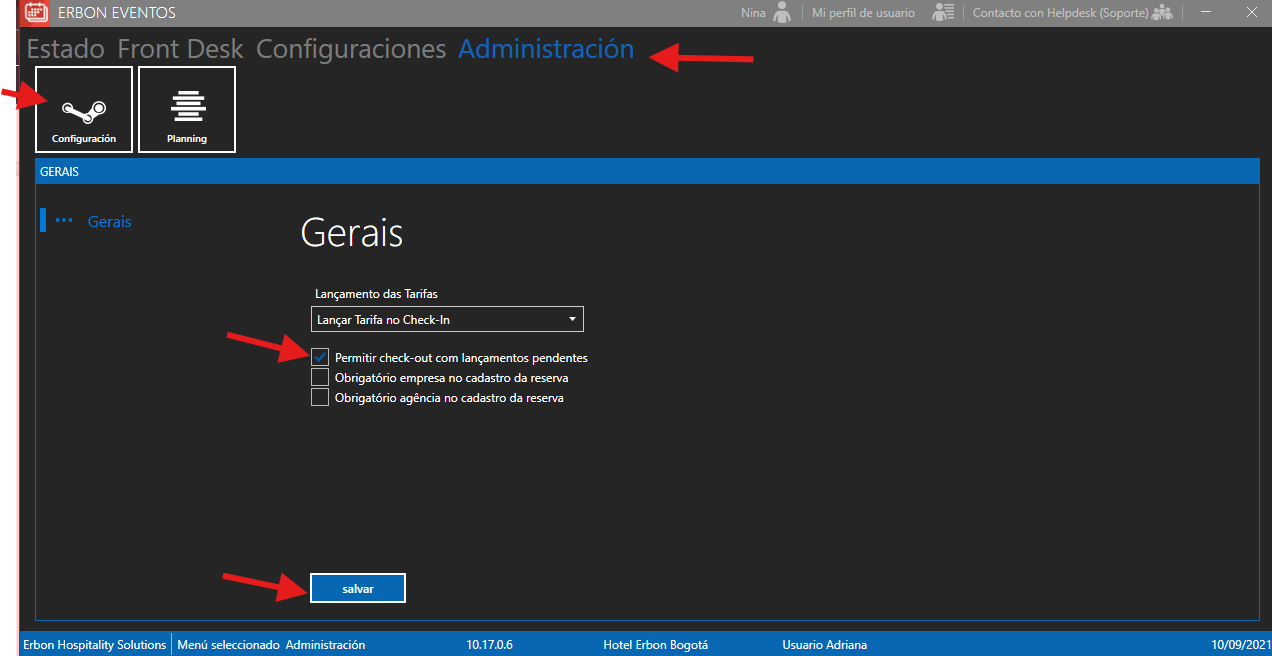The image size is (1272, 656).
Task: Enable 'Obrigatório empresa no cadastro da reserva'
Action: coord(320,378)
